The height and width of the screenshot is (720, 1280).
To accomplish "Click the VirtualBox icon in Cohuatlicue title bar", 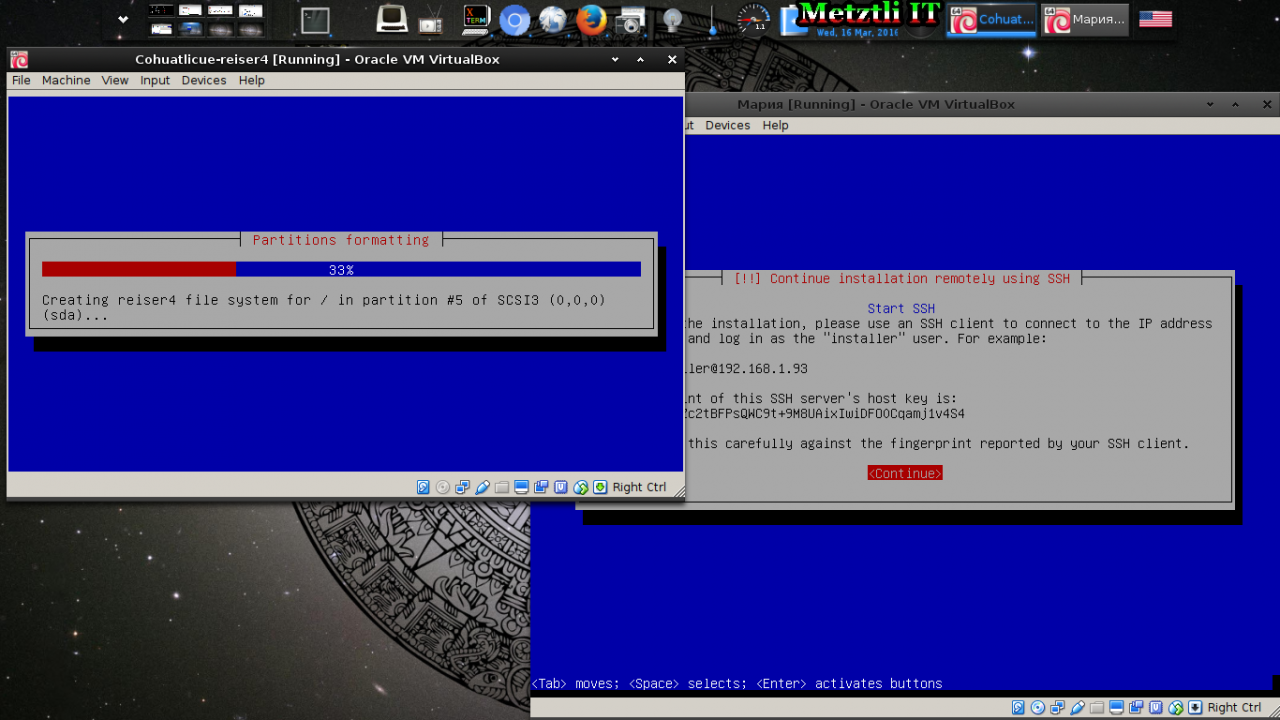I will tap(19, 59).
